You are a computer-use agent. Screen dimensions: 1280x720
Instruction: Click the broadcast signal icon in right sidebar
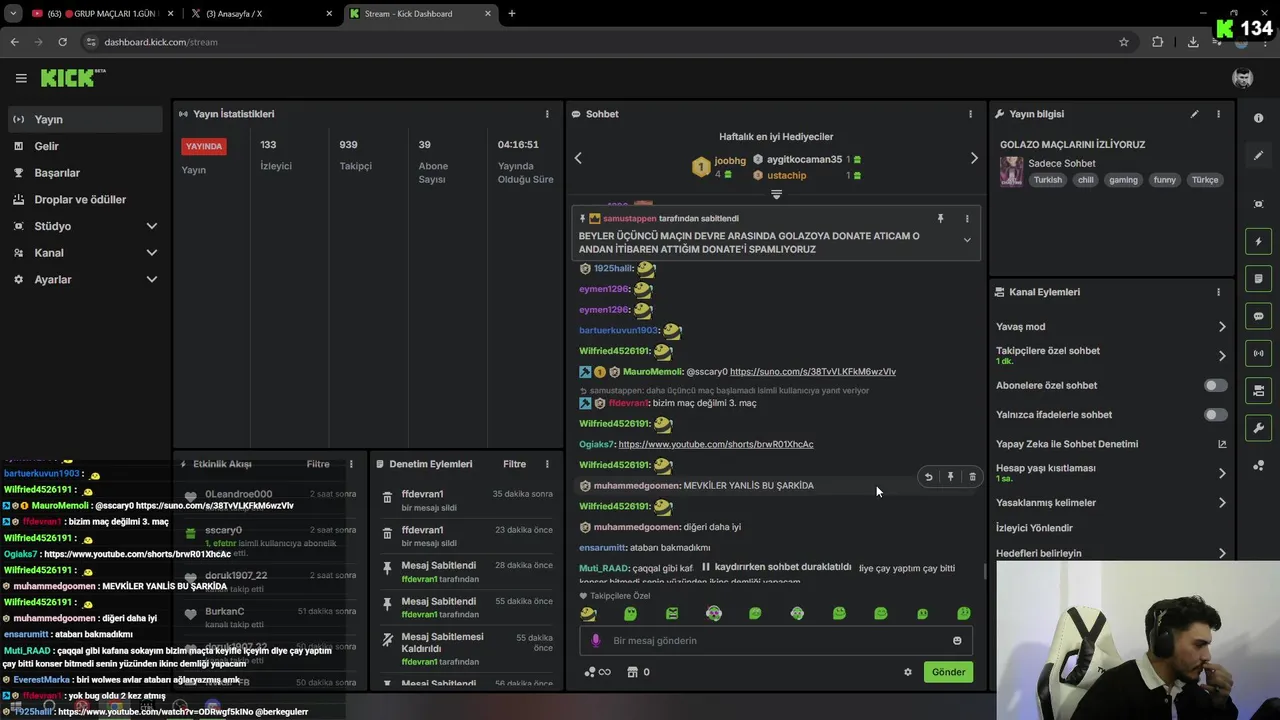tap(1258, 353)
